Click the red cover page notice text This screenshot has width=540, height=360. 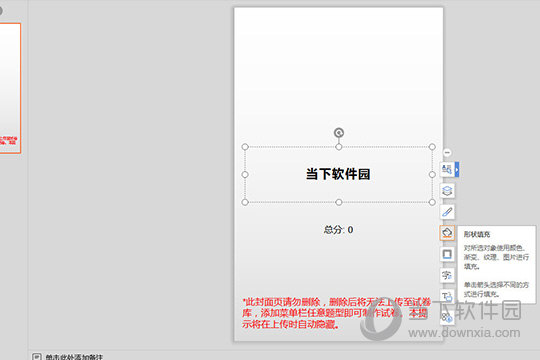336,313
